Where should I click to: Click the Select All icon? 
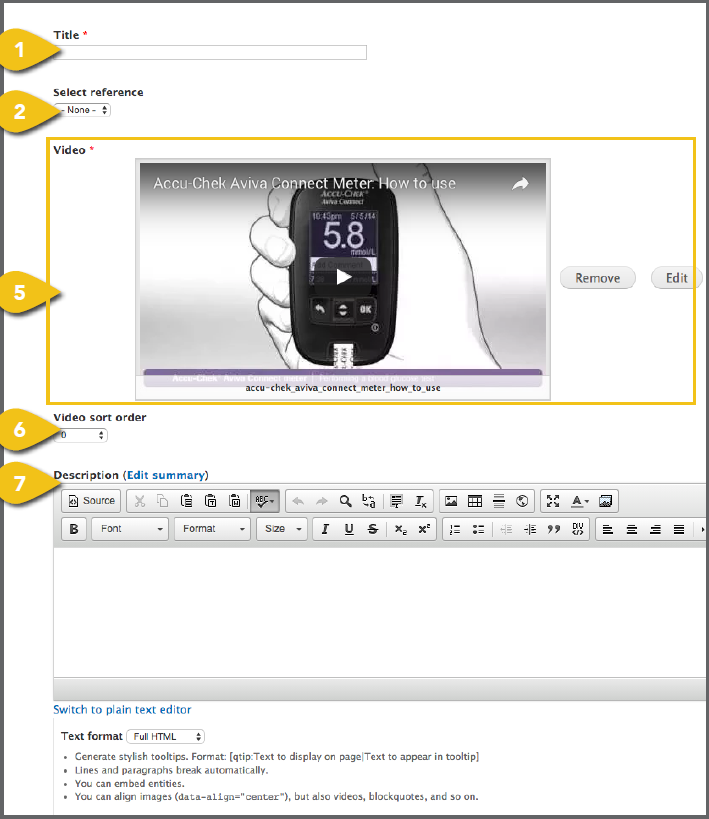[397, 501]
